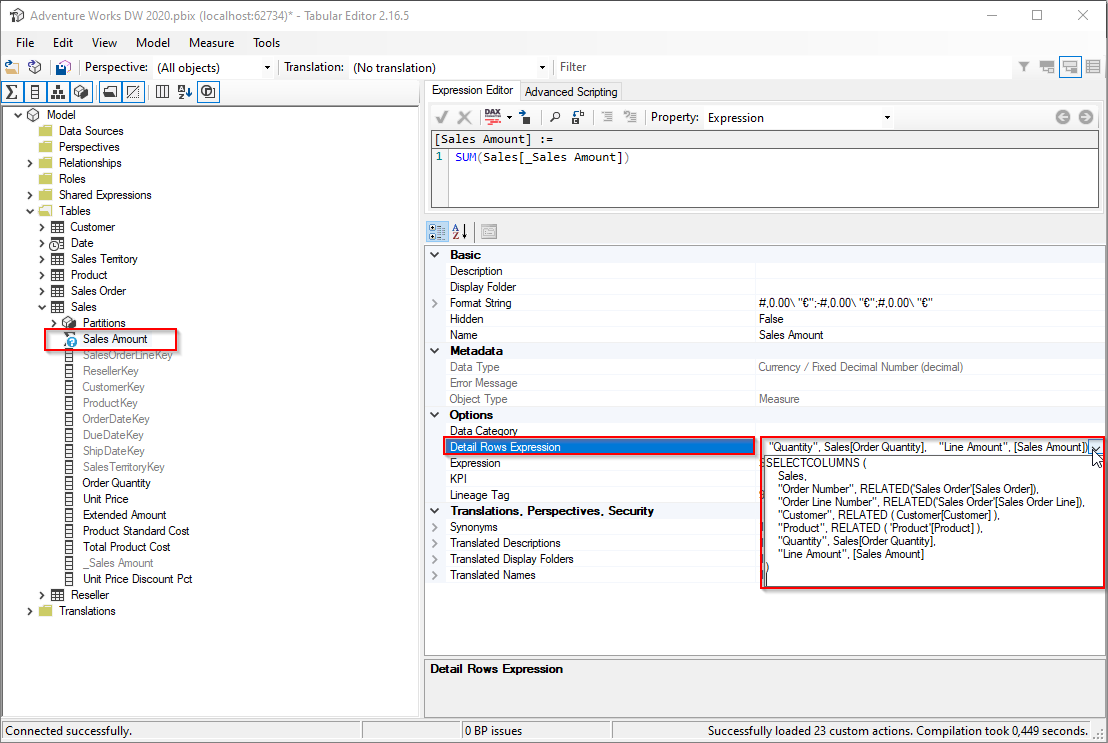Open the Detail Rows Expression dropdown arrow

click(x=1095, y=447)
